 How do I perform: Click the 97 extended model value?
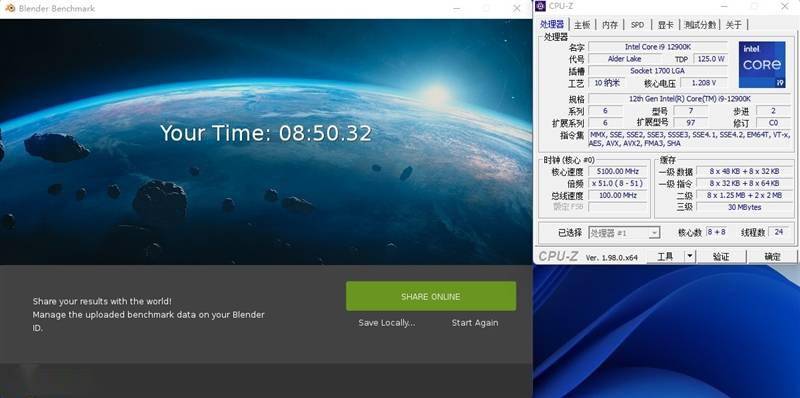[690, 122]
